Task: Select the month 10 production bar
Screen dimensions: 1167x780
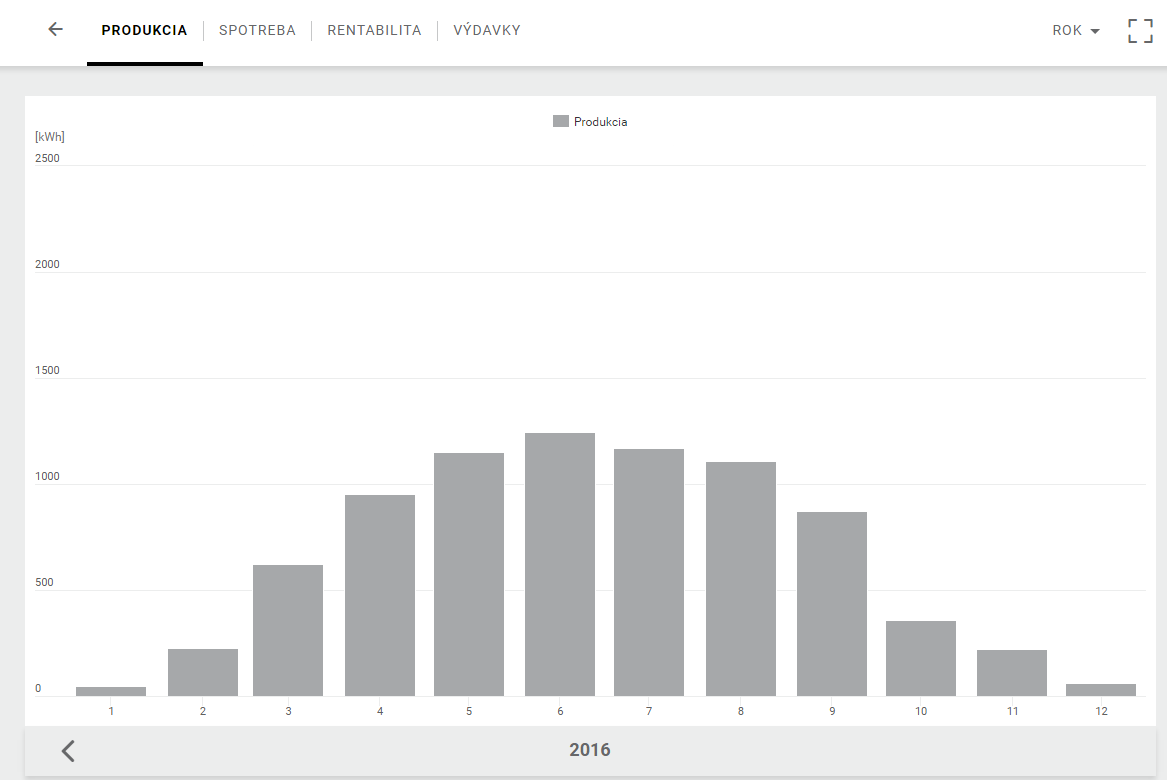Action: click(921, 659)
